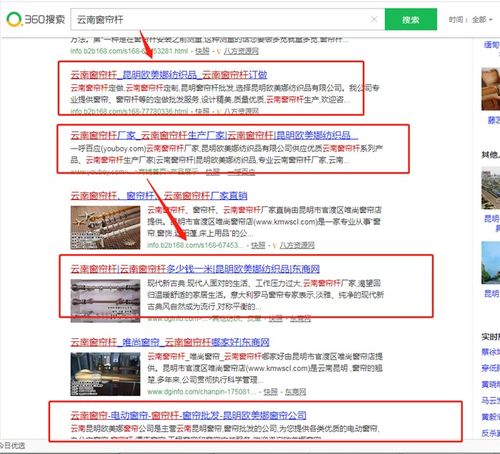The height and width of the screenshot is (454, 500).
Task: Open 快照 for the youboy.com result
Action: (x=213, y=172)
